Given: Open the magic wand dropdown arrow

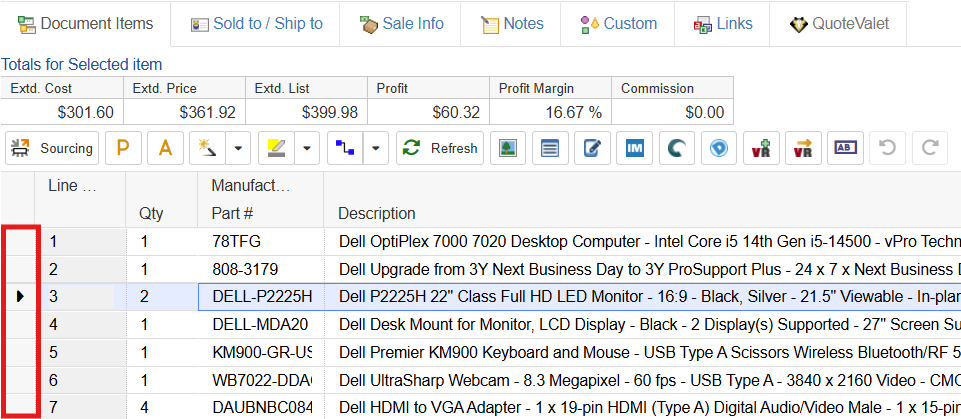Looking at the screenshot, I should (x=238, y=149).
